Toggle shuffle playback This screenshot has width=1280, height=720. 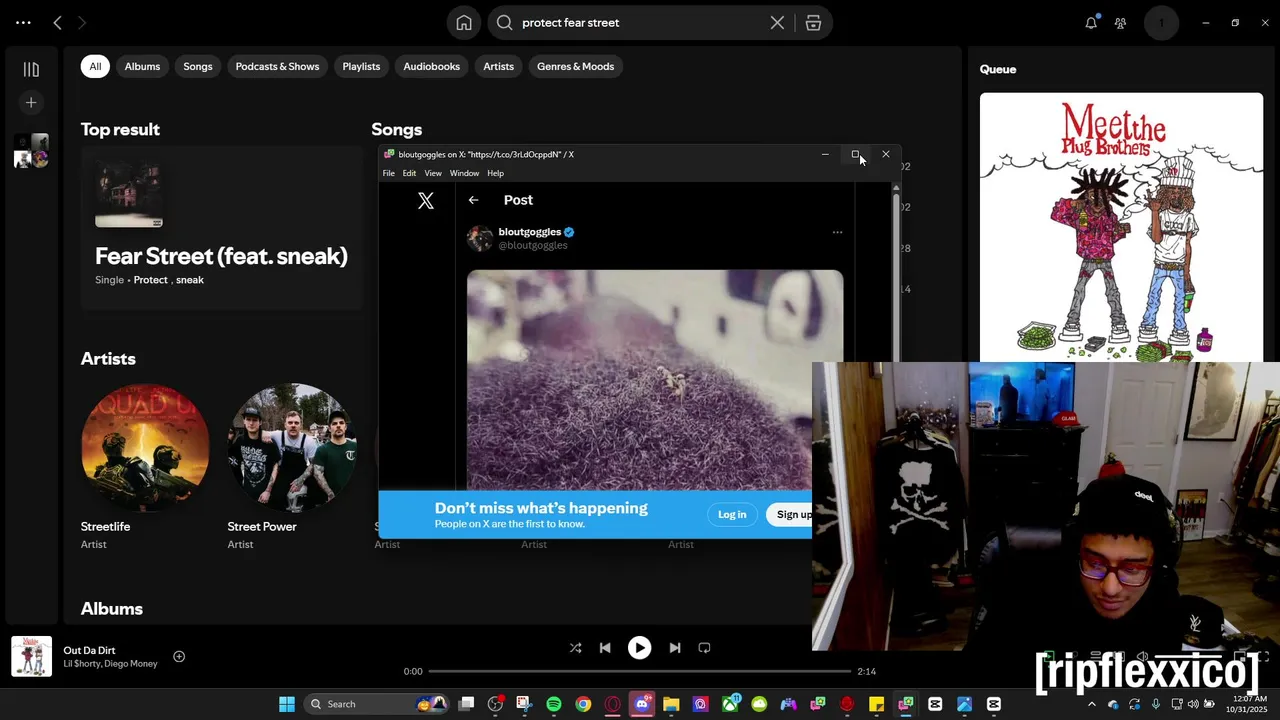click(575, 648)
